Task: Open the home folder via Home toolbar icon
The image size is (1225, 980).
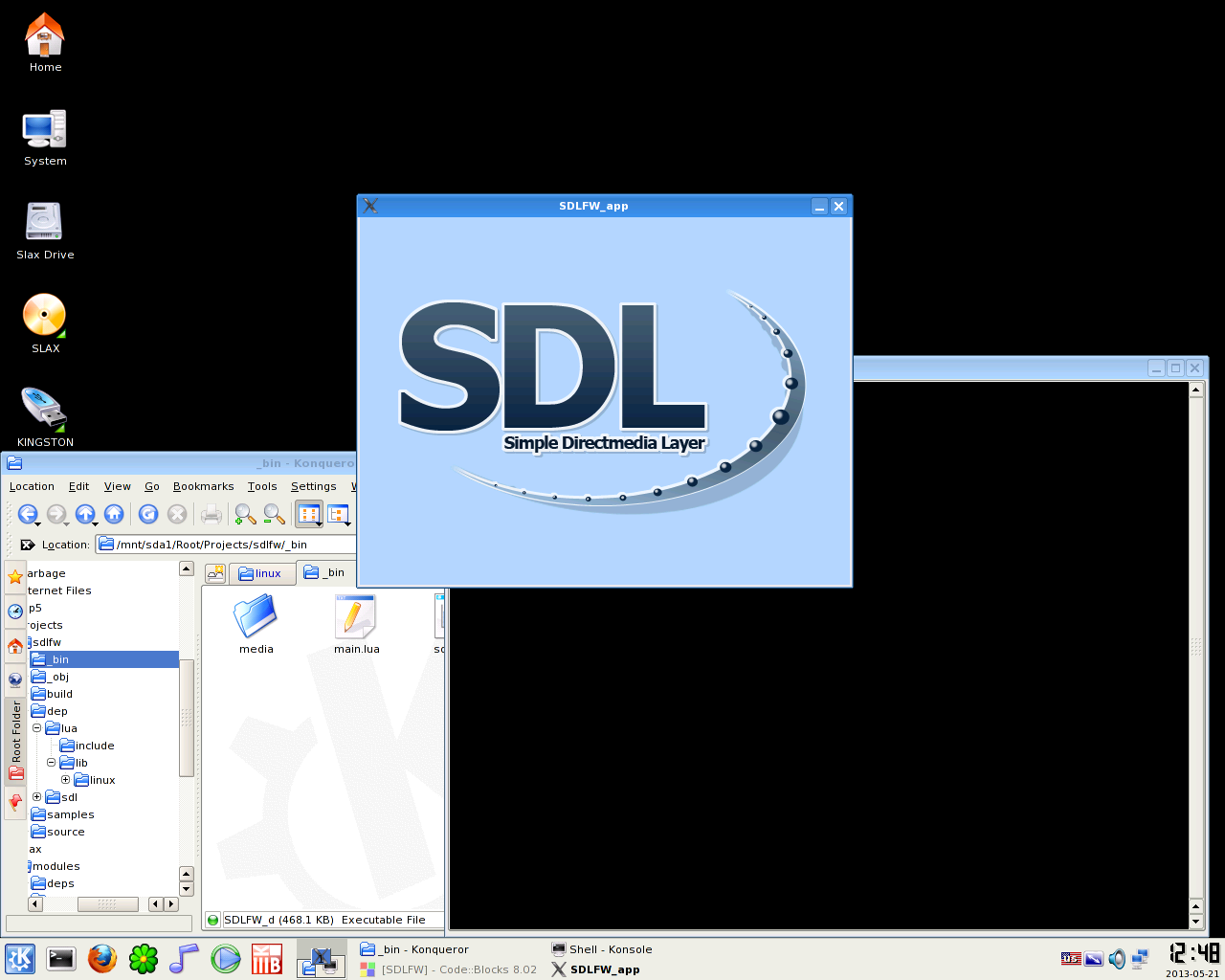Action: [114, 514]
